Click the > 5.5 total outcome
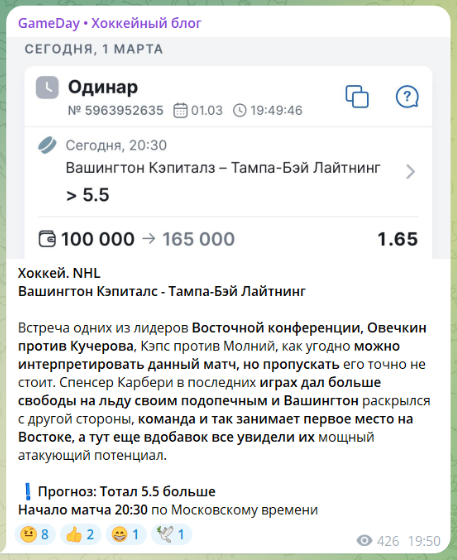This screenshot has width=457, height=560. click(88, 195)
